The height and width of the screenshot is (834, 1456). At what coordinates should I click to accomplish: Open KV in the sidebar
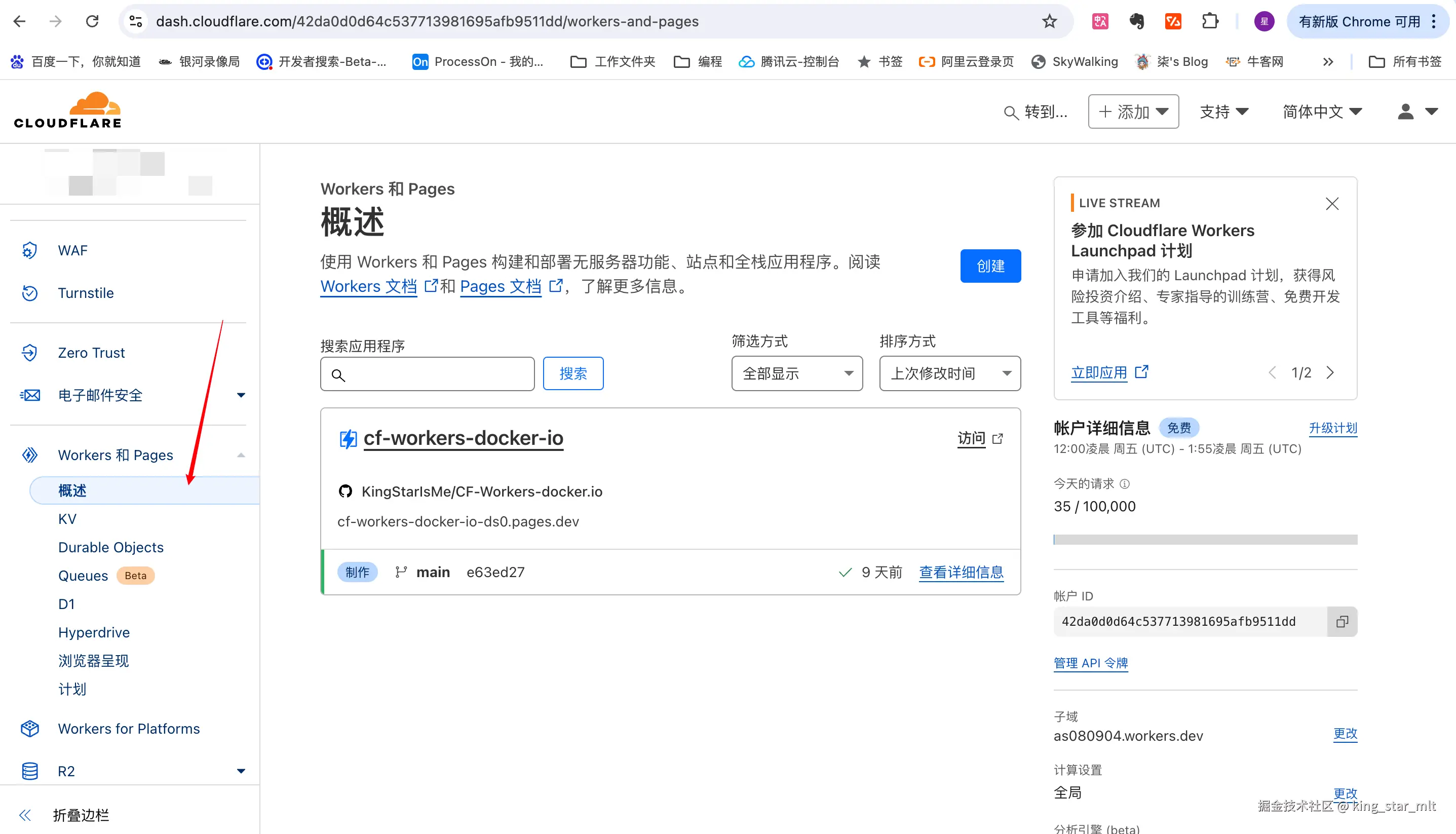tap(67, 519)
